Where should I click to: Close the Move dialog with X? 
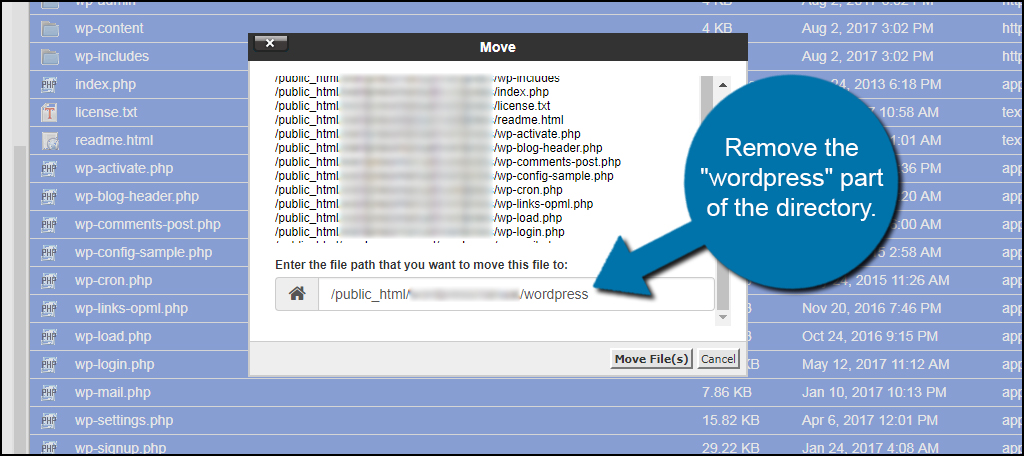pos(270,44)
